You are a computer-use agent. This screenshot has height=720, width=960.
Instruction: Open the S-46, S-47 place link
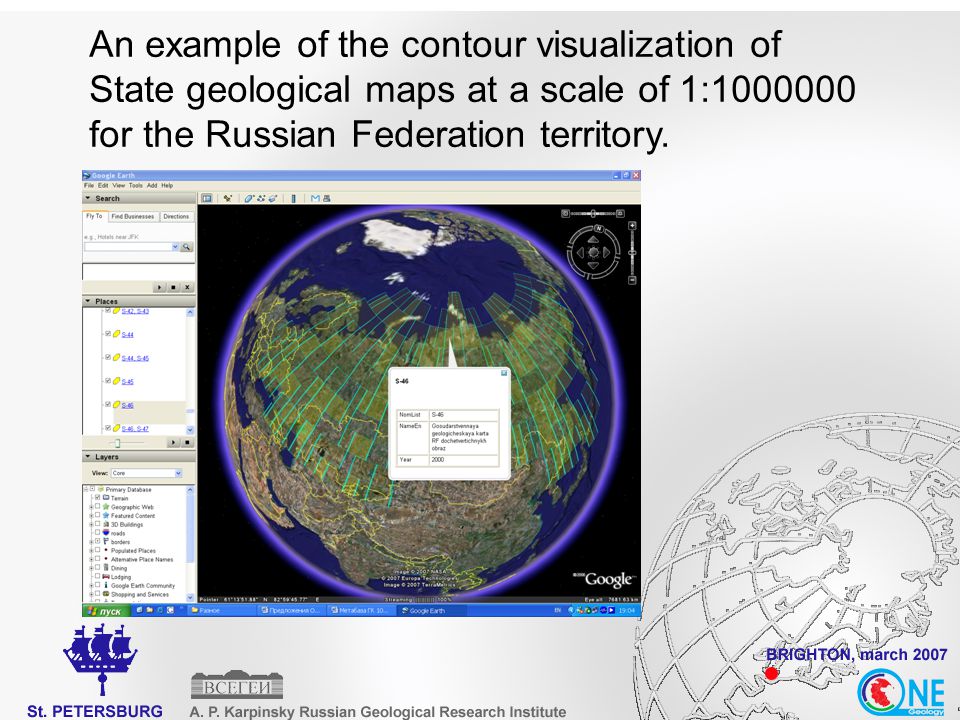click(135, 429)
